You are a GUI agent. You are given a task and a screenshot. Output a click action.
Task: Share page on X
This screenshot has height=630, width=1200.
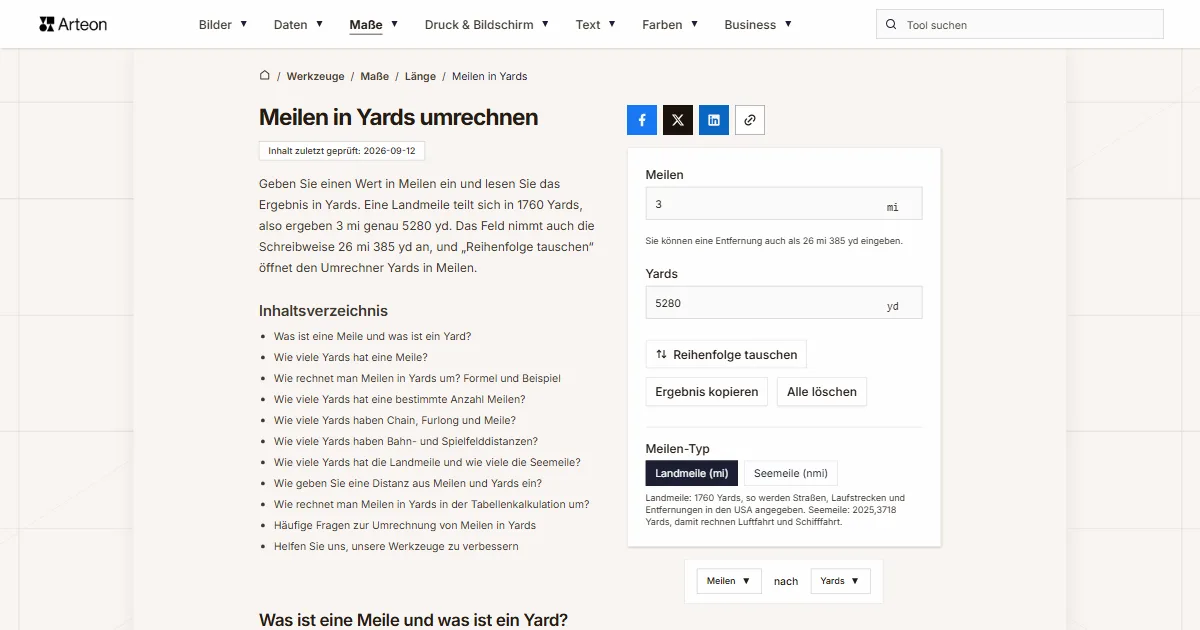[x=678, y=120]
